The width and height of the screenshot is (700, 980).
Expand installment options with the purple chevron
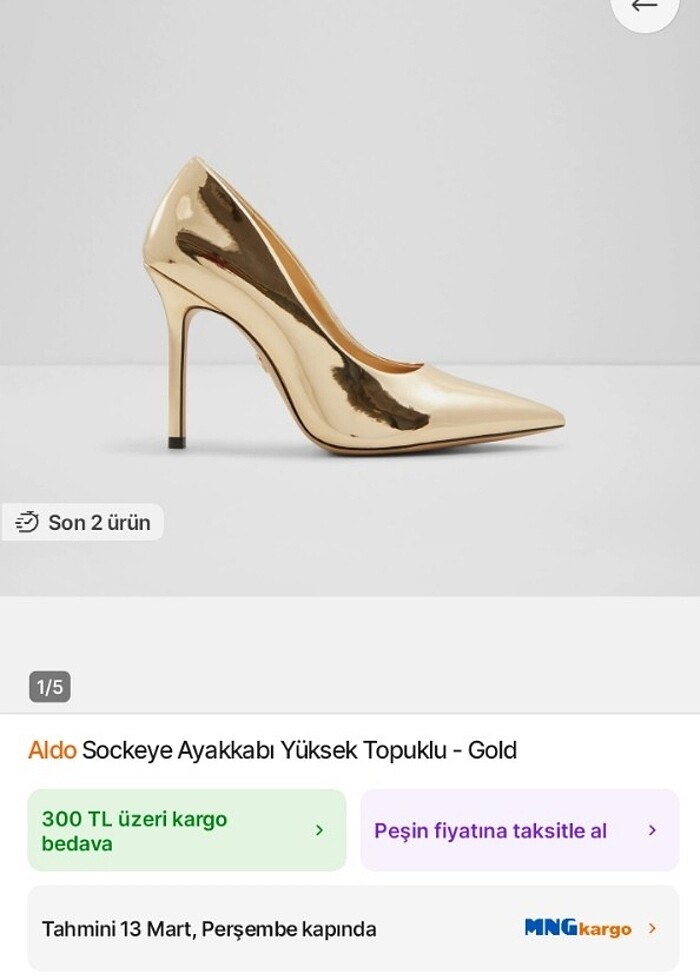[x=652, y=830]
